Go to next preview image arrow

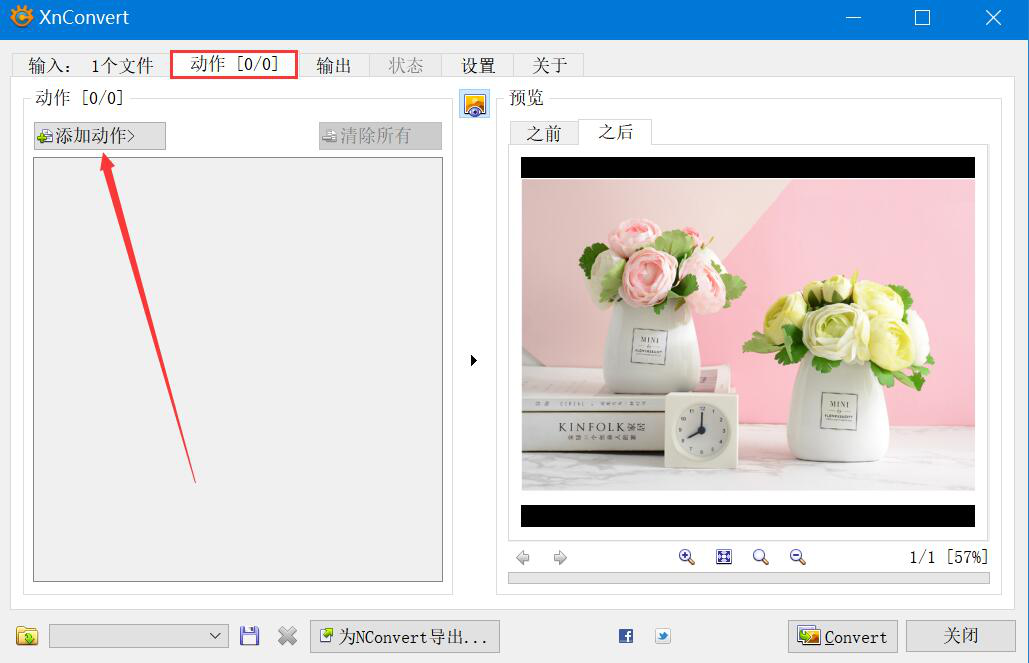pyautogui.click(x=560, y=557)
